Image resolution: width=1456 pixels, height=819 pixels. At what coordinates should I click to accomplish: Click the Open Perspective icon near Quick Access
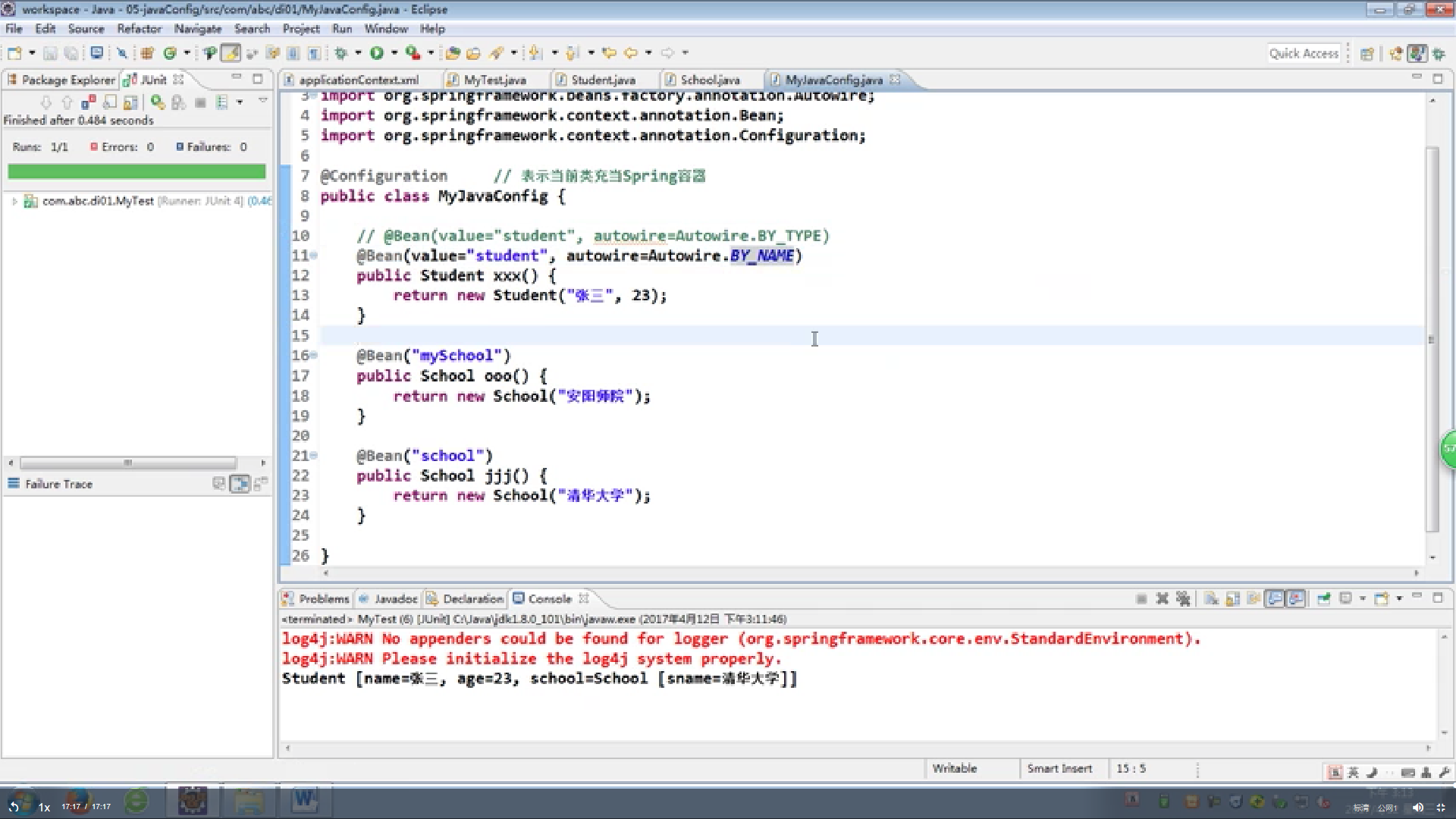(x=1367, y=54)
